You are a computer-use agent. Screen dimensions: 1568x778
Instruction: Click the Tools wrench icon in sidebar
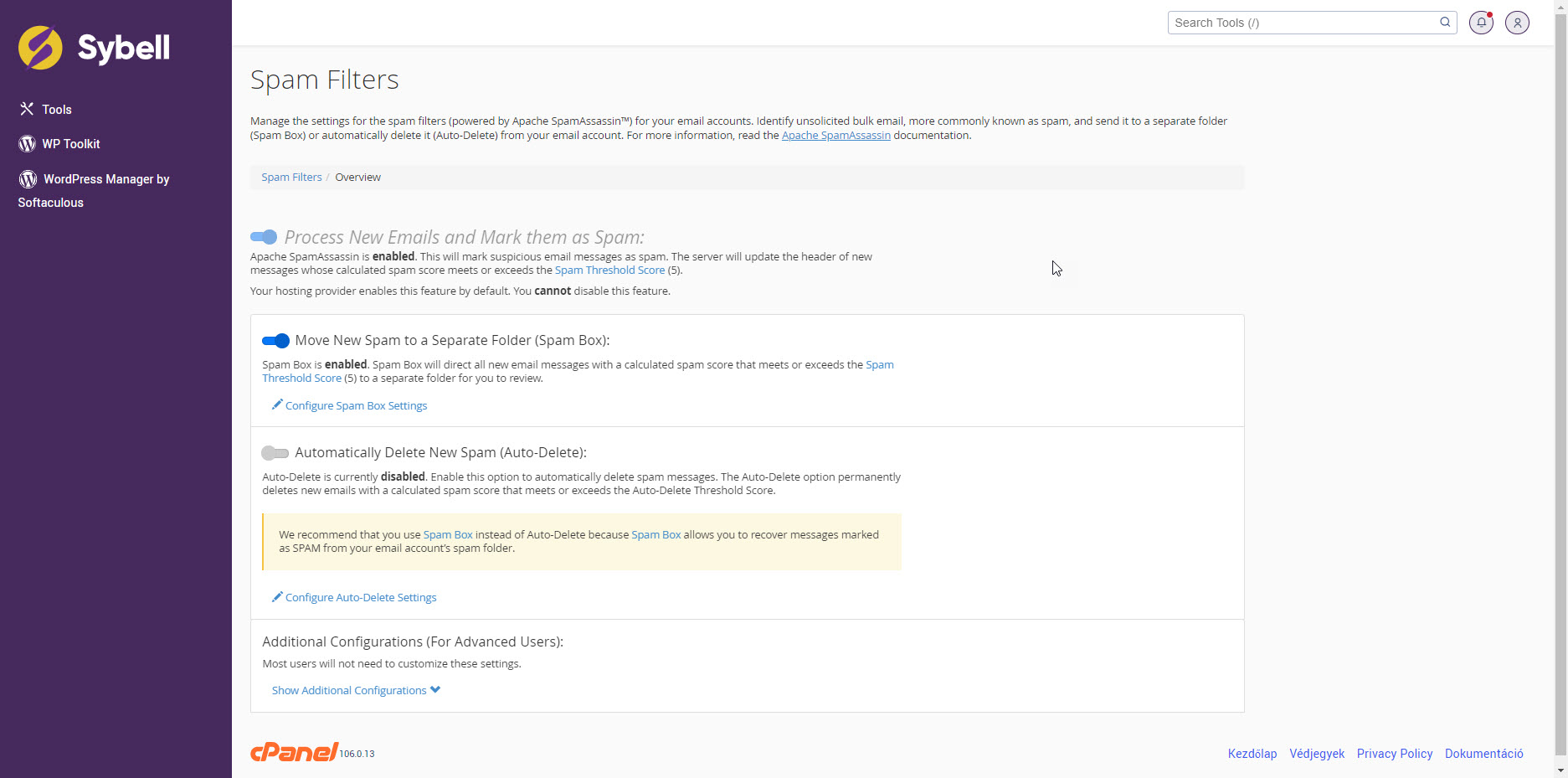click(x=27, y=109)
